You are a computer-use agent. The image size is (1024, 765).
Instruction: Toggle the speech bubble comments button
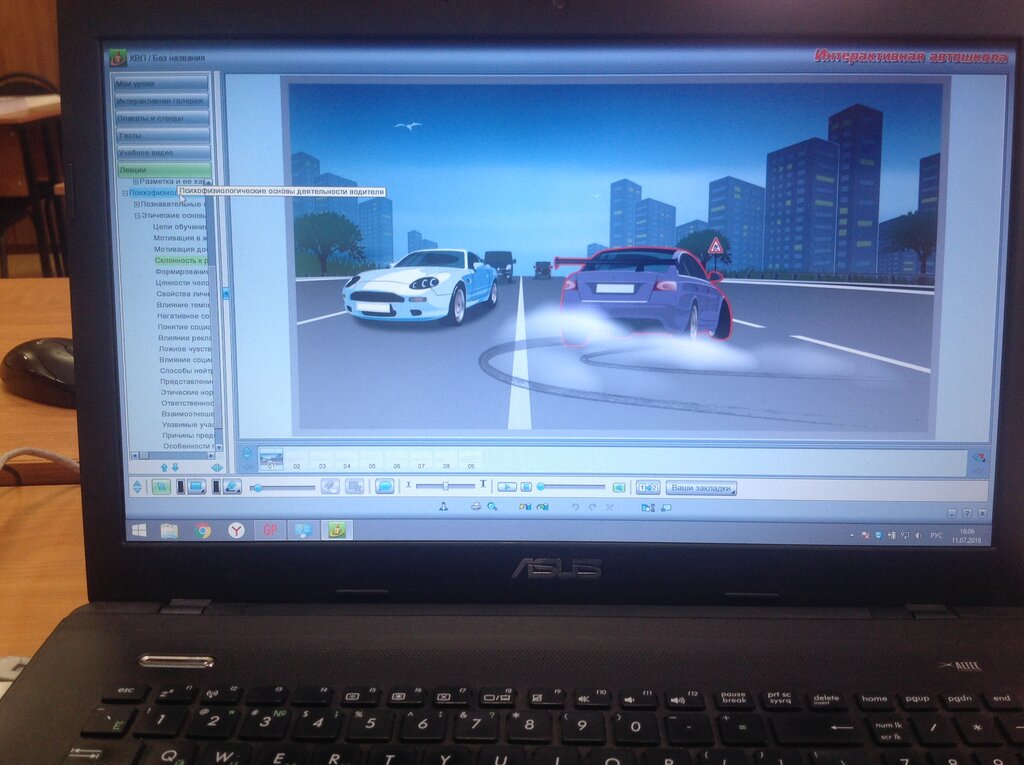[x=385, y=487]
